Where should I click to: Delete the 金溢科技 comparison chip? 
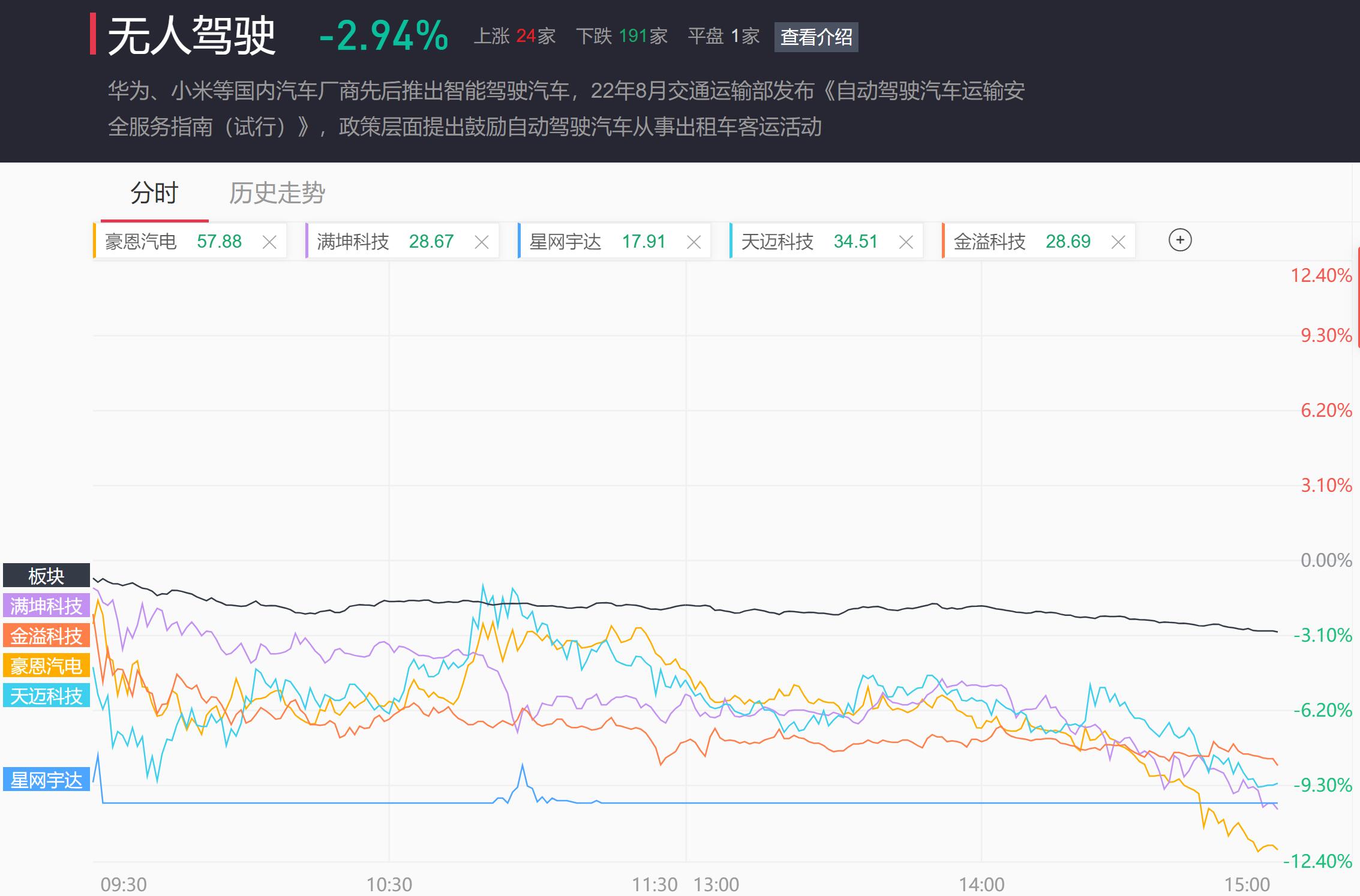coord(1118,242)
